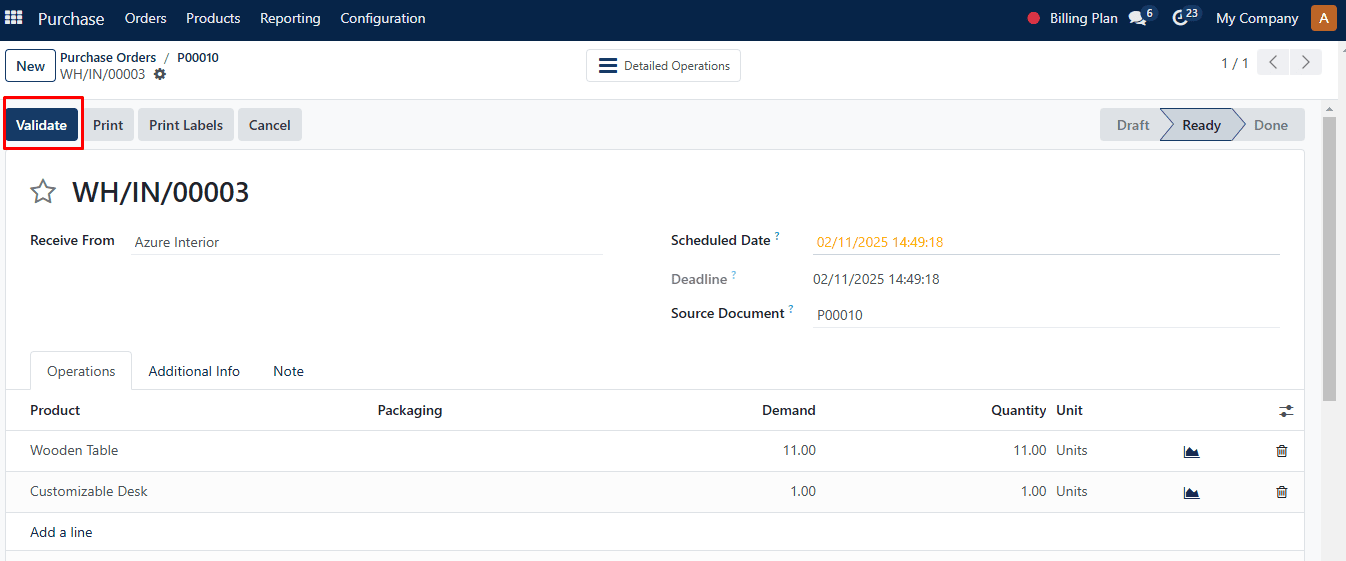Open optional columns settings icon
The image size is (1346, 561).
1286,411
